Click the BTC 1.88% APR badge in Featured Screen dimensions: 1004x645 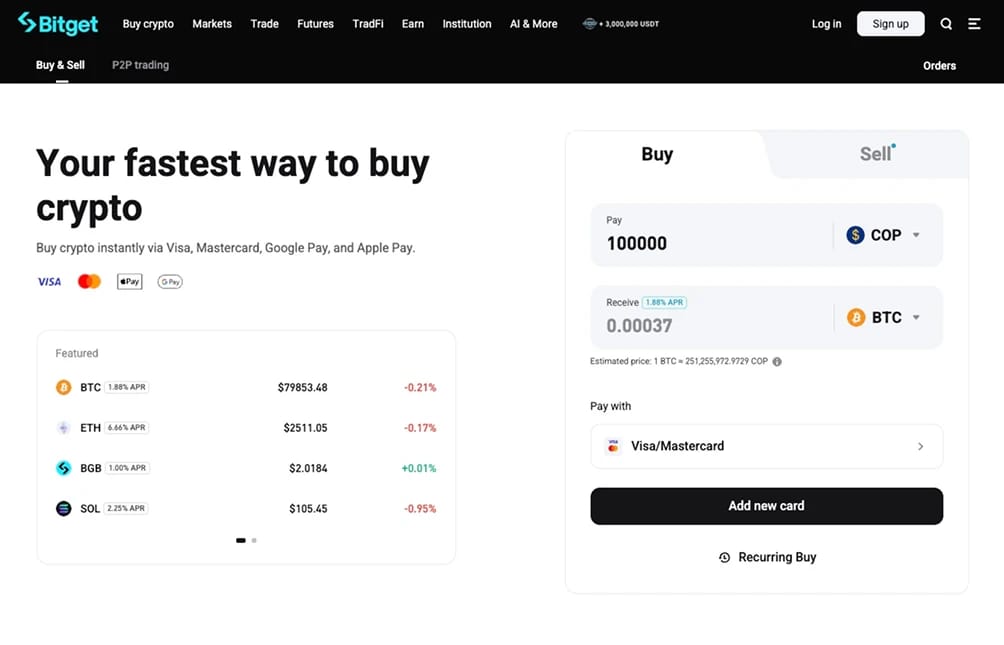[127, 388]
